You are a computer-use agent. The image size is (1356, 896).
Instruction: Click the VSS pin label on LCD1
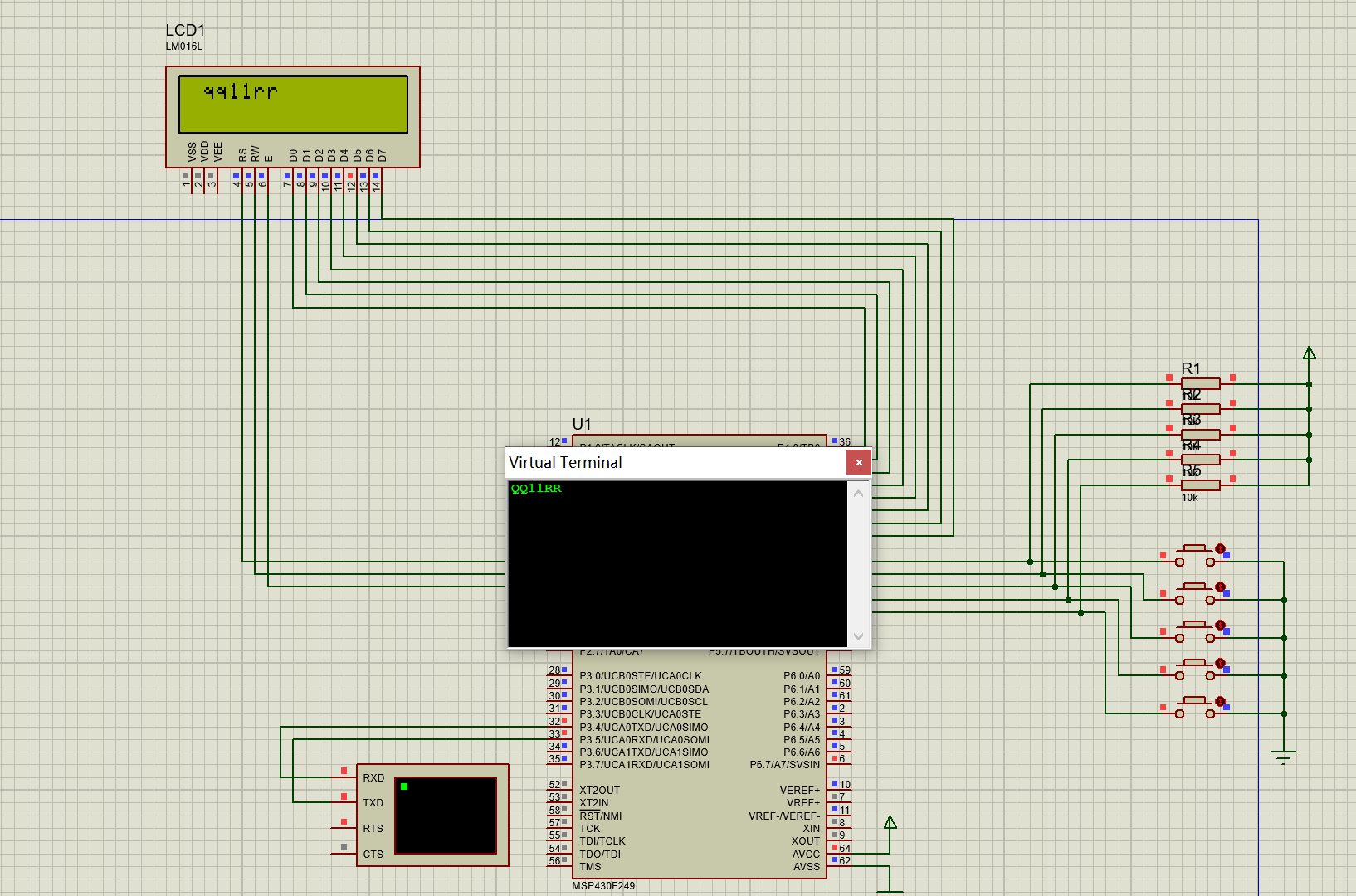coord(193,152)
